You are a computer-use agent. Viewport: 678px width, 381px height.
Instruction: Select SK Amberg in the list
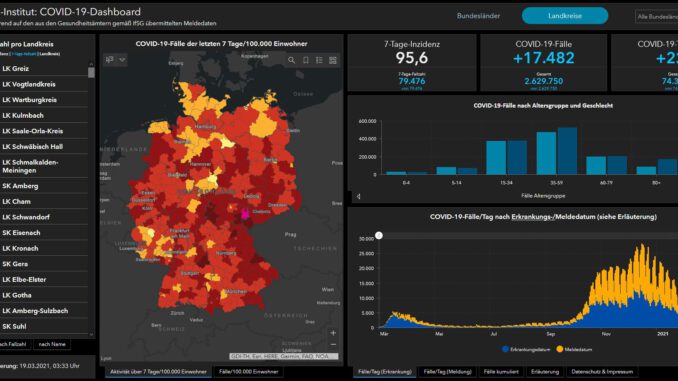(44, 186)
